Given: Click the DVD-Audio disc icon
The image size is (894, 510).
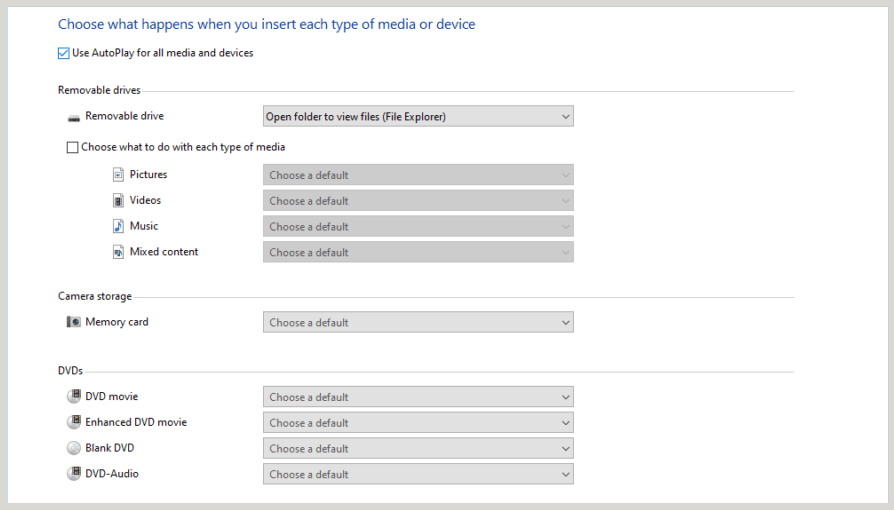Looking at the screenshot, I should 73,474.
